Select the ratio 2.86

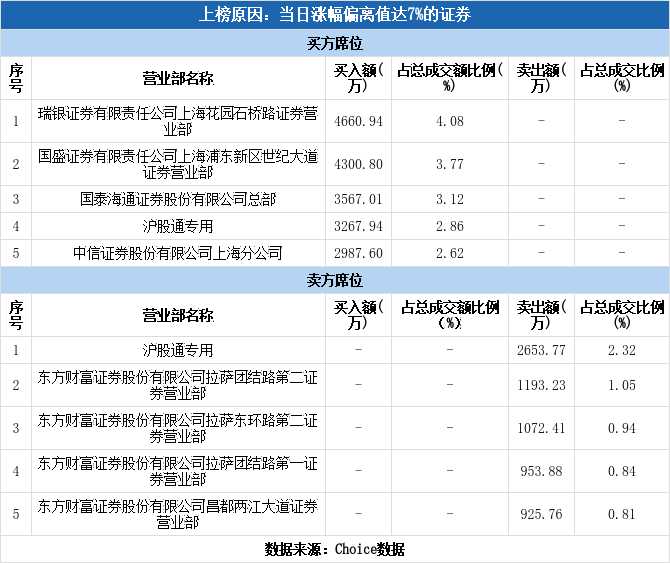pyautogui.click(x=450, y=226)
